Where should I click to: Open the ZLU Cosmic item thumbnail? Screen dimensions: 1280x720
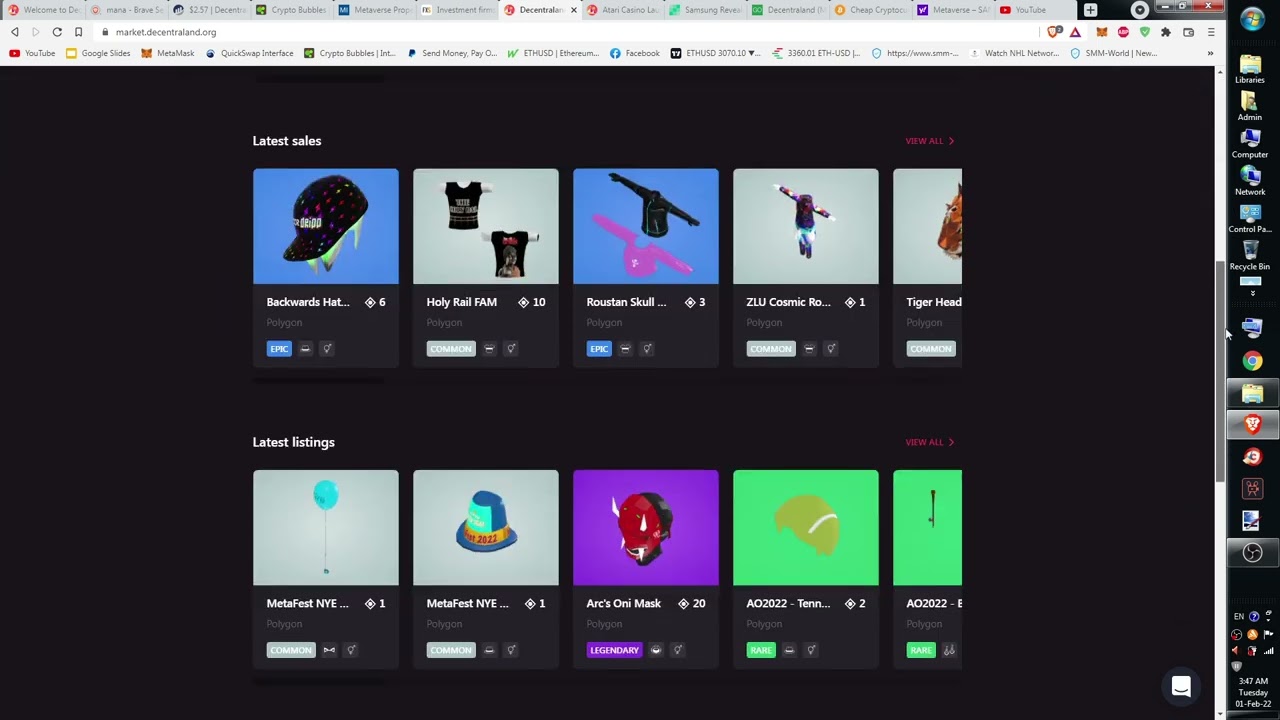[x=805, y=226]
